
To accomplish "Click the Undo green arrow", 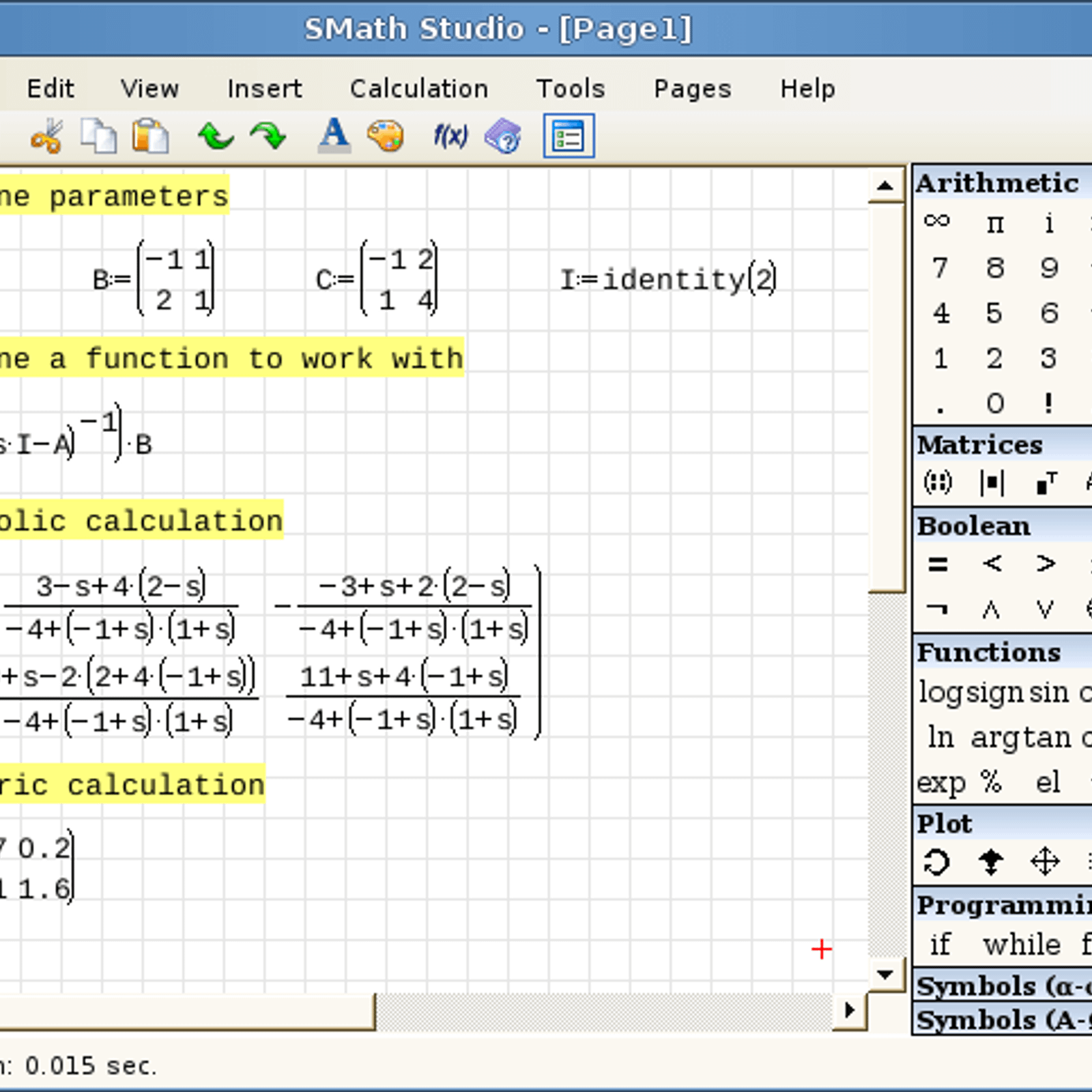I will [x=216, y=136].
